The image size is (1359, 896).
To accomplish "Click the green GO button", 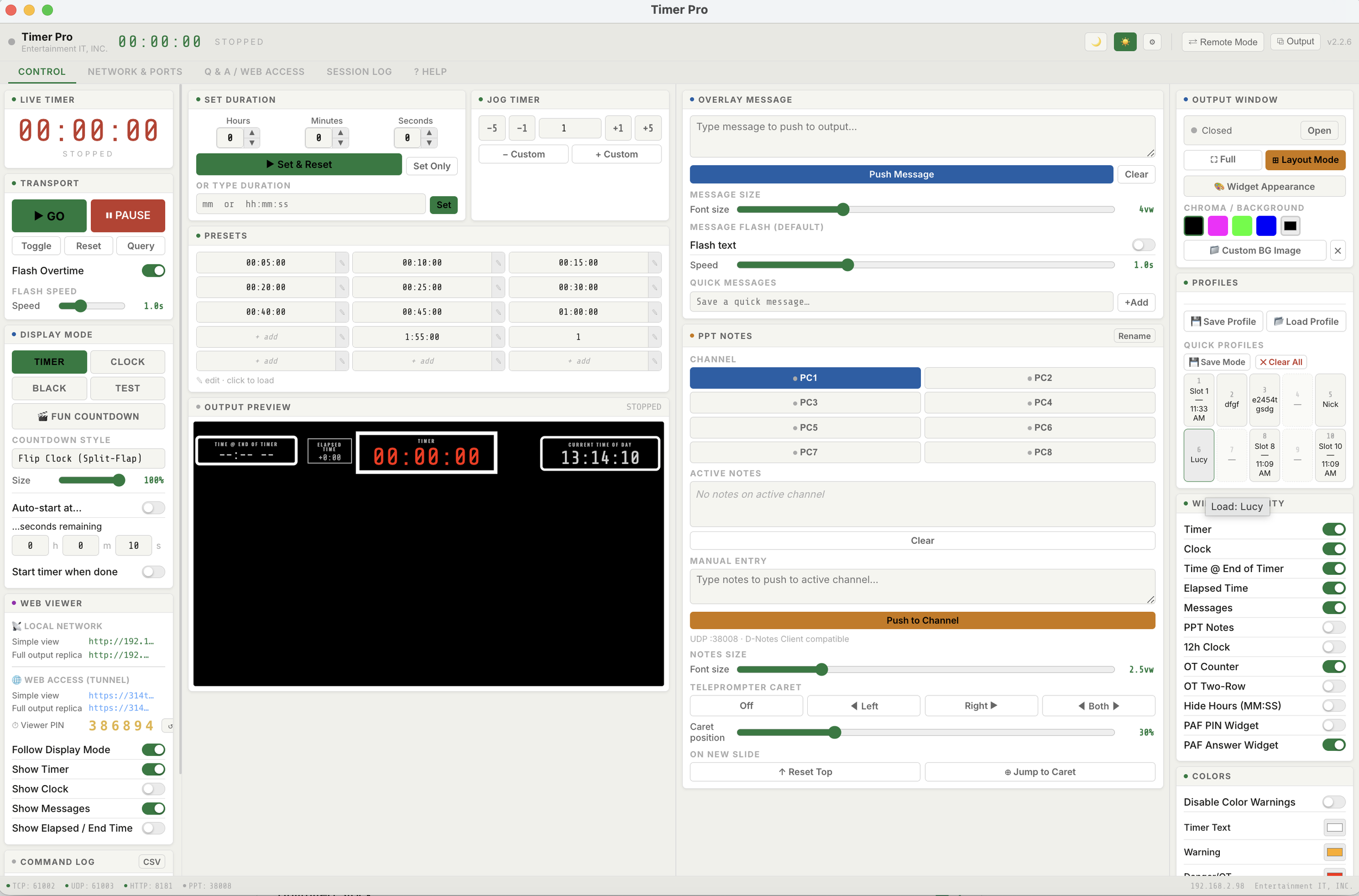I will pyautogui.click(x=49, y=215).
